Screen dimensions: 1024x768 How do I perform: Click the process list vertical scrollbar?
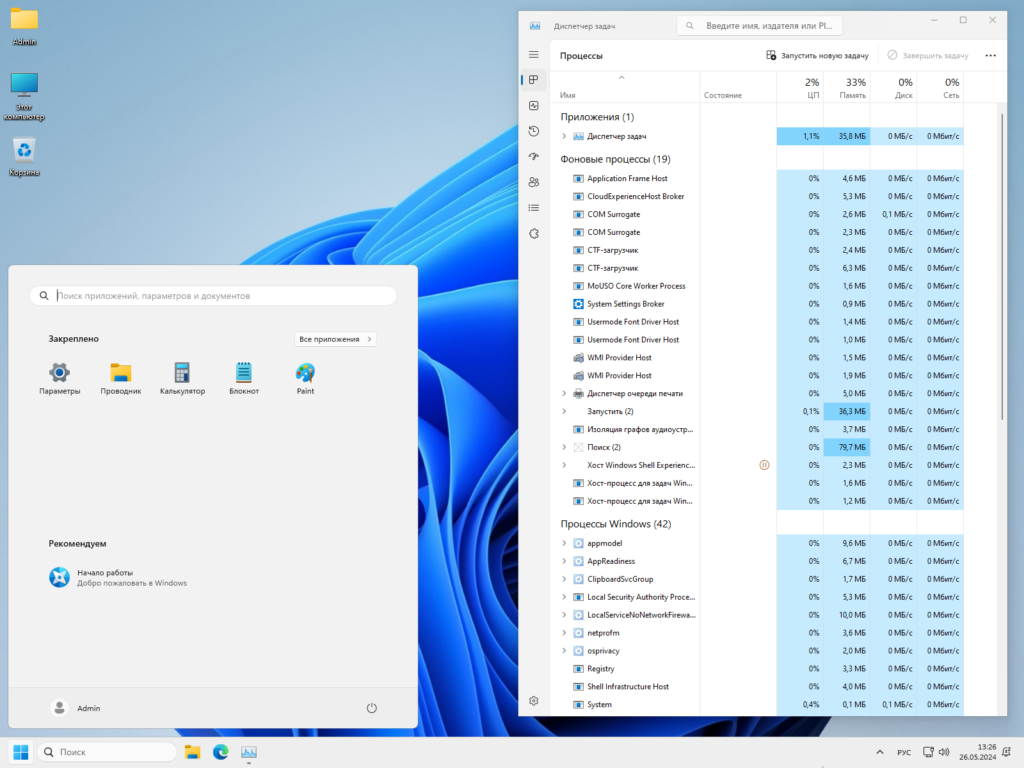click(1002, 267)
